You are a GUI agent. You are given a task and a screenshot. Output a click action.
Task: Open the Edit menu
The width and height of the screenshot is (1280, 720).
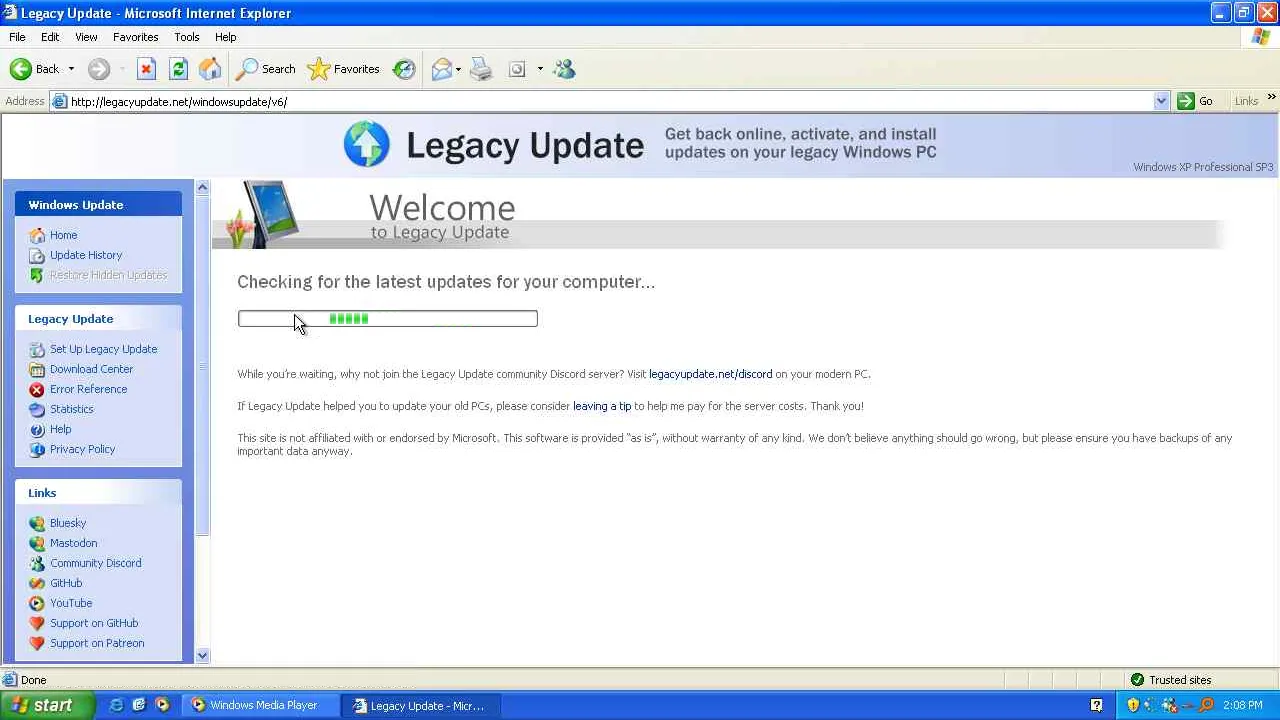50,37
